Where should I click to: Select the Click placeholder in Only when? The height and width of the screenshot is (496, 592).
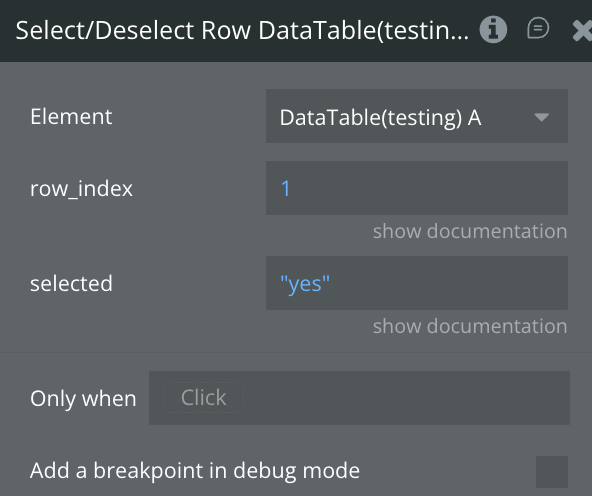point(204,397)
